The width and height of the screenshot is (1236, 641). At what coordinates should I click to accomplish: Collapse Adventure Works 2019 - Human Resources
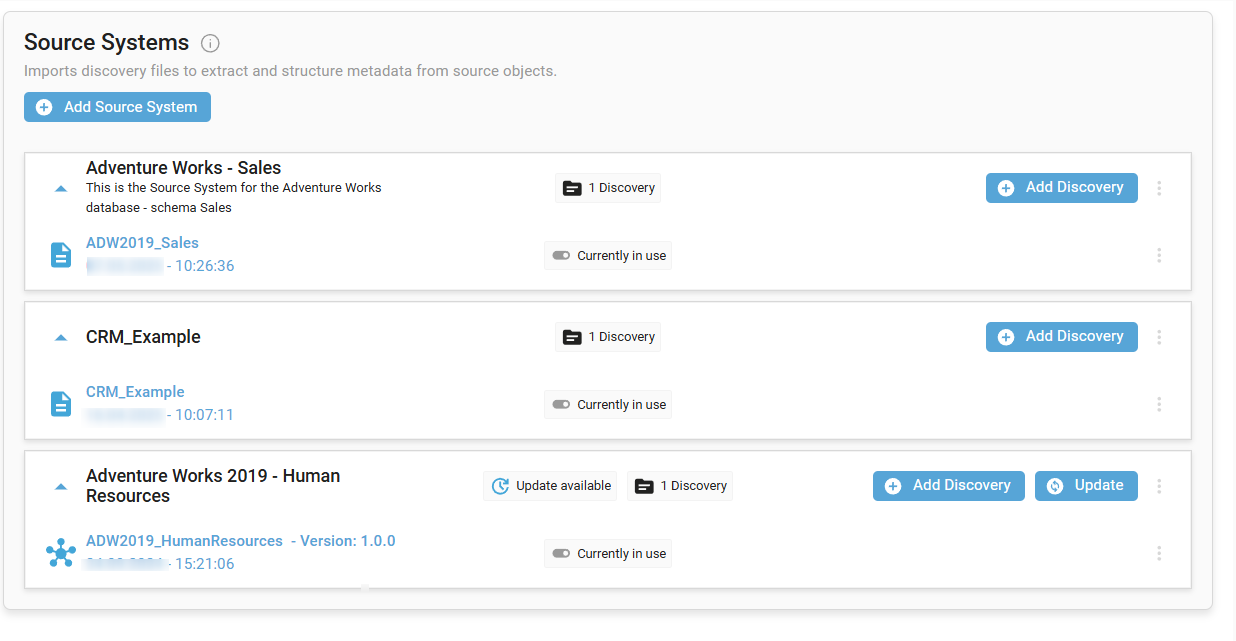[x=61, y=486]
